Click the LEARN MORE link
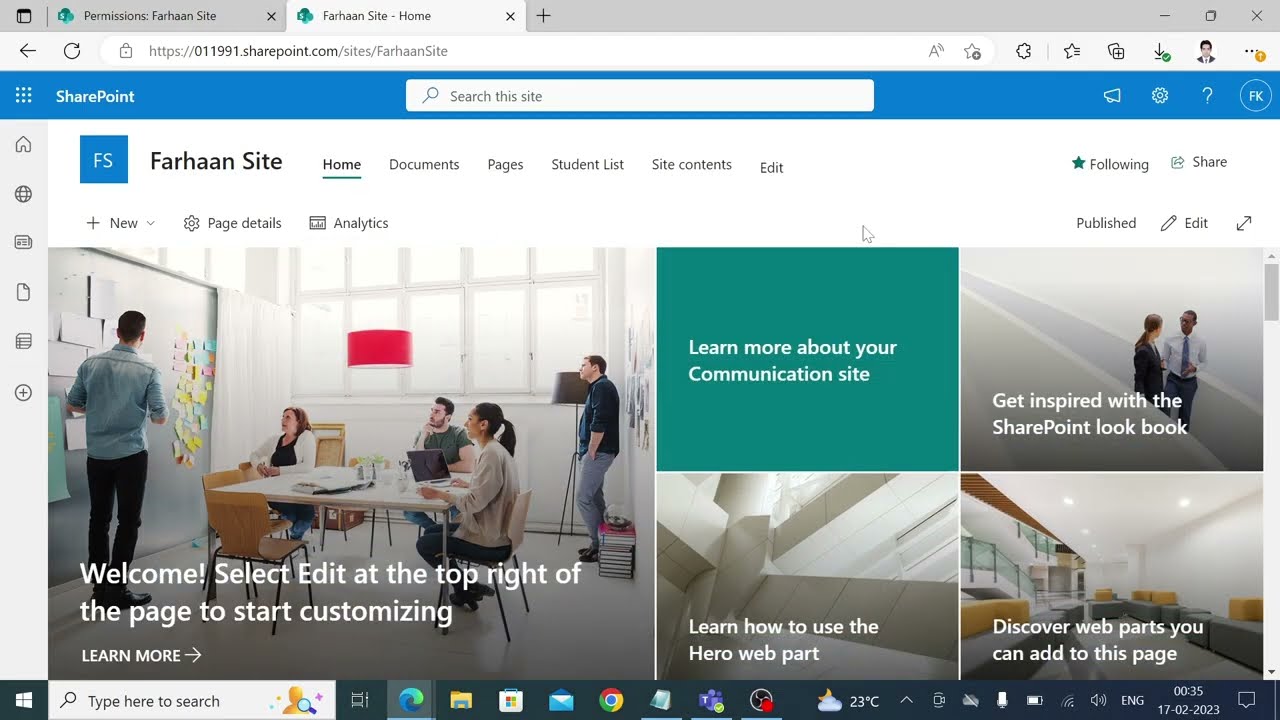Screen dimensions: 1280x720 tap(141, 656)
